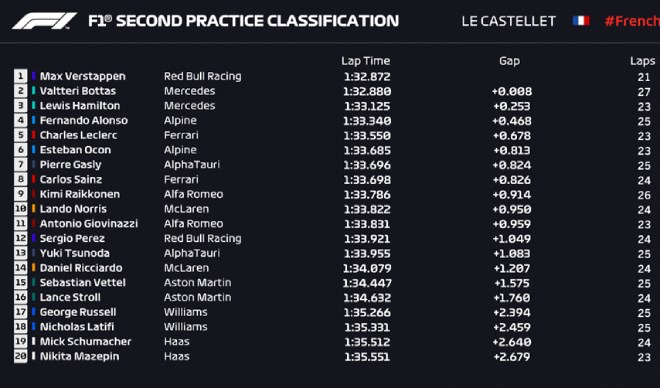Select the Gap column header
The width and height of the screenshot is (660, 388).
[x=509, y=61]
